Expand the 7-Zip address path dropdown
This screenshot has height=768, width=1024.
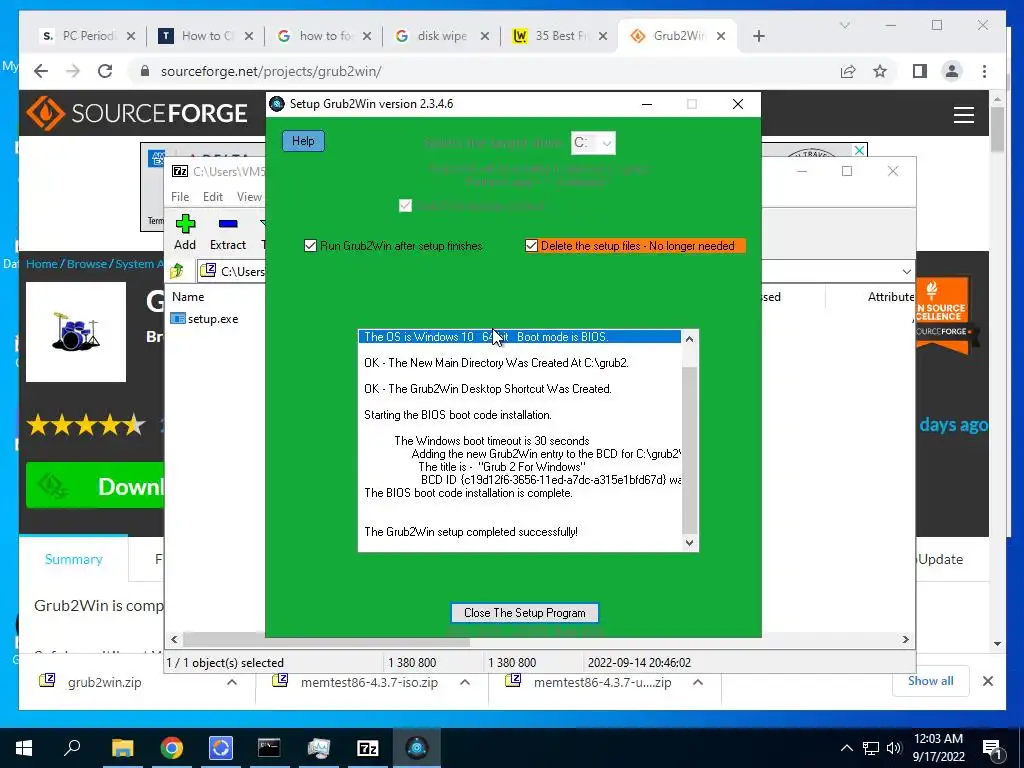906,271
